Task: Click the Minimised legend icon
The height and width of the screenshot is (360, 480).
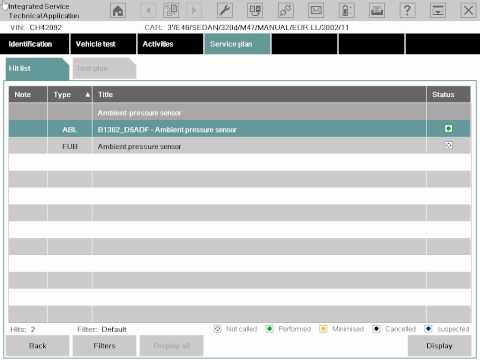Action: 323,329
